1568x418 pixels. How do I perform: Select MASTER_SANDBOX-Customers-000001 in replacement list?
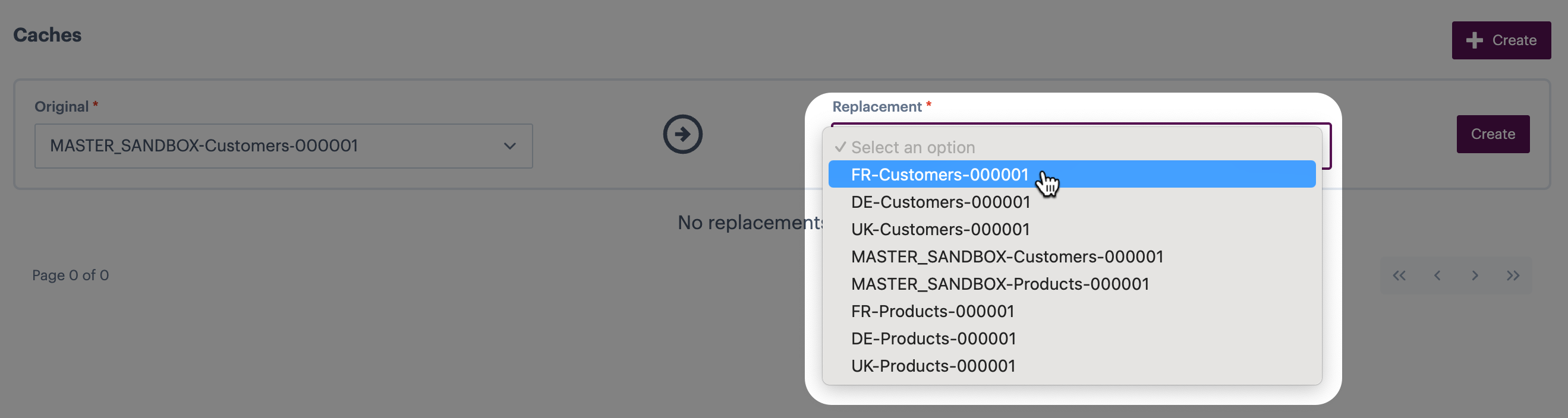coord(1007,256)
